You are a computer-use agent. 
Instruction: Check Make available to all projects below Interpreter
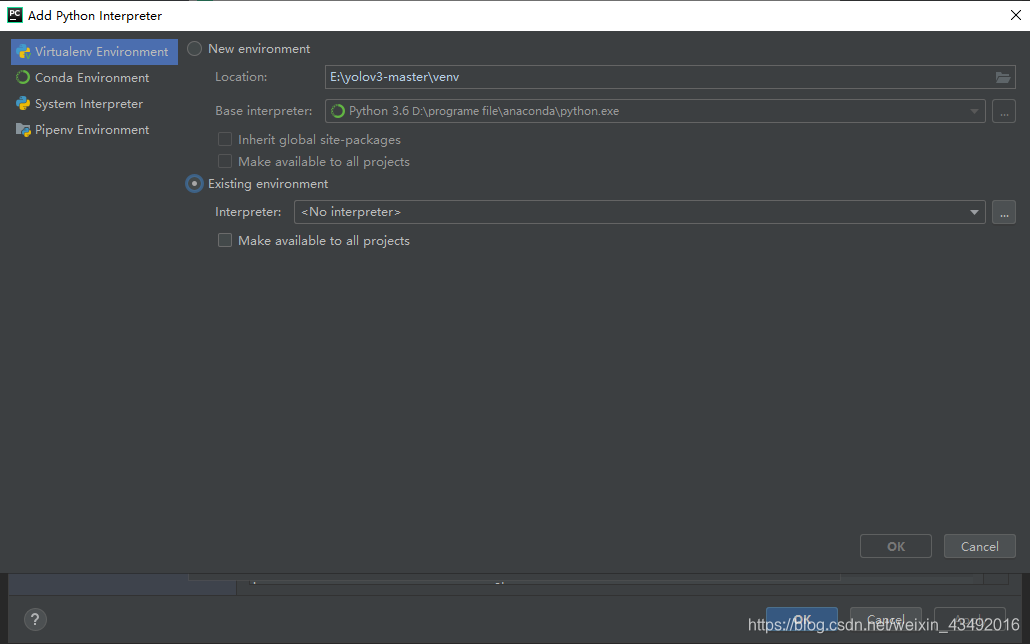tap(225, 240)
